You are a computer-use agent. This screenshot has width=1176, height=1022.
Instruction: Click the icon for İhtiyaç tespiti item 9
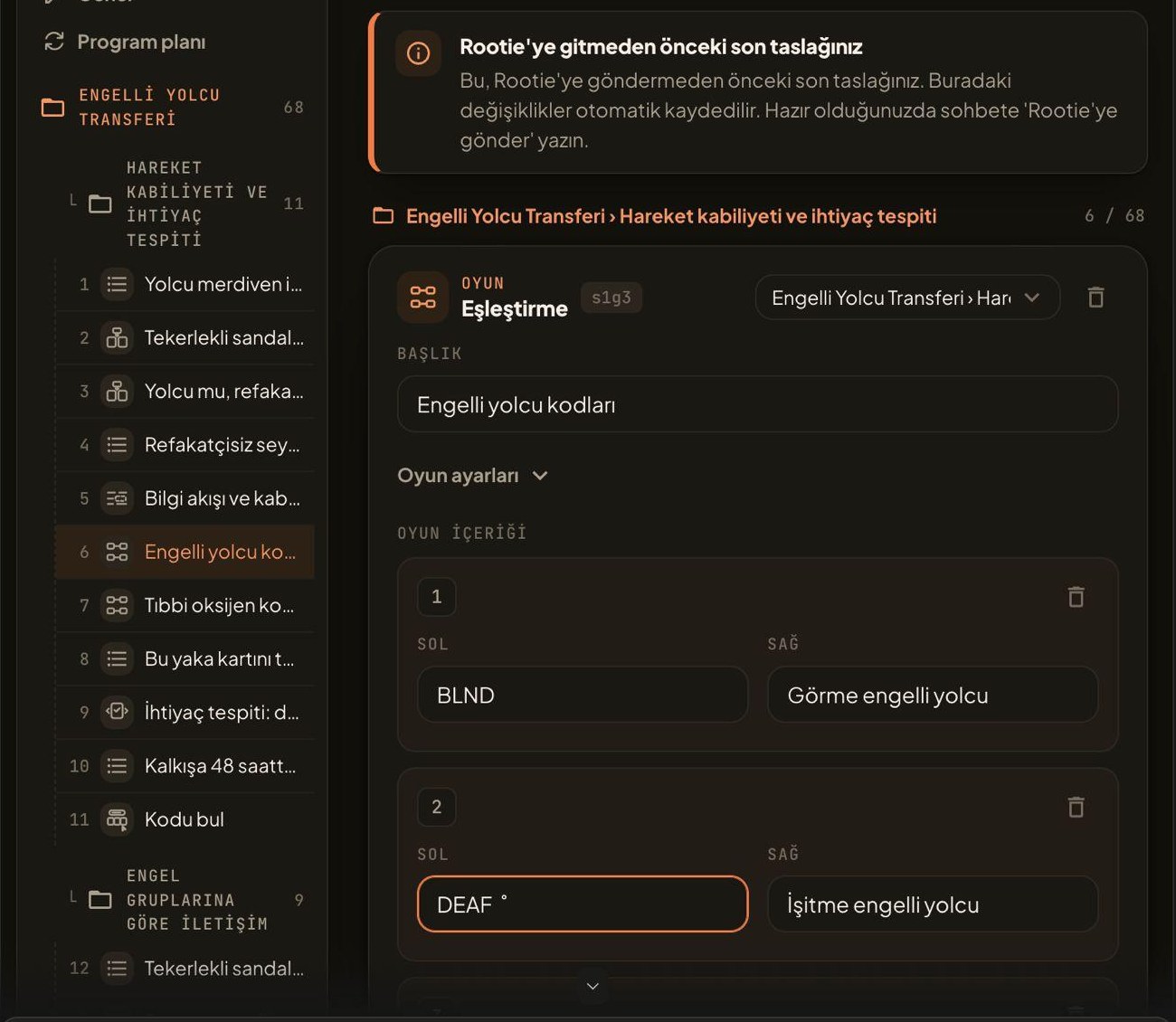117,713
